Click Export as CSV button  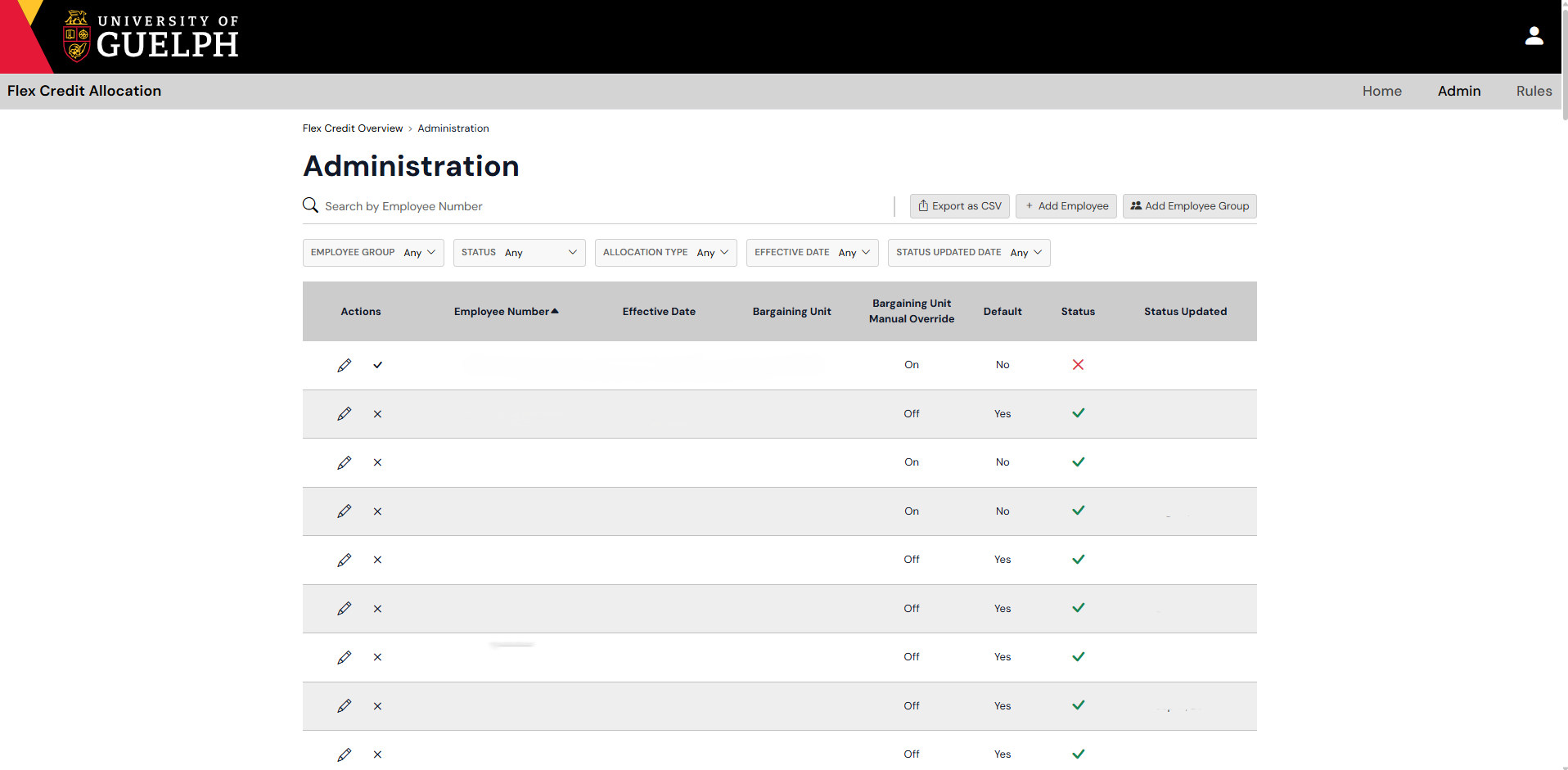[x=959, y=206]
